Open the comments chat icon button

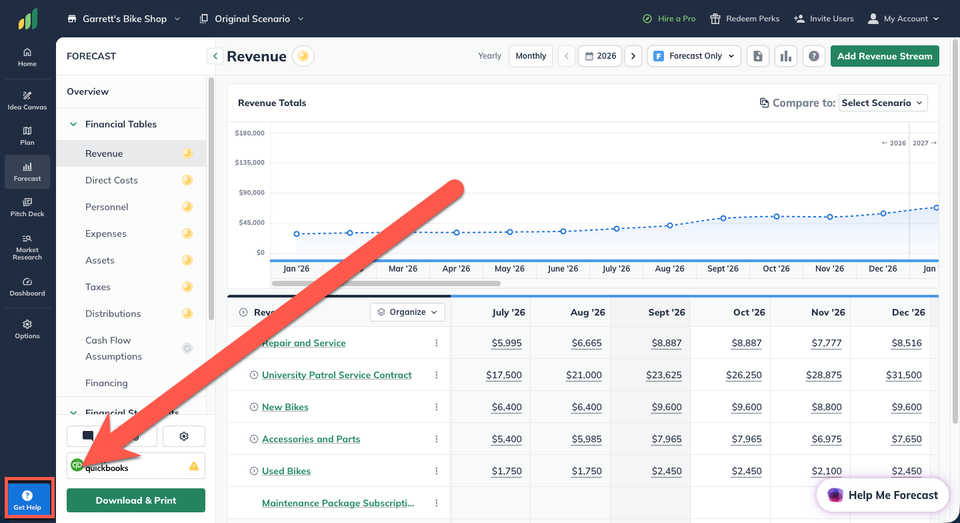[x=88, y=436]
